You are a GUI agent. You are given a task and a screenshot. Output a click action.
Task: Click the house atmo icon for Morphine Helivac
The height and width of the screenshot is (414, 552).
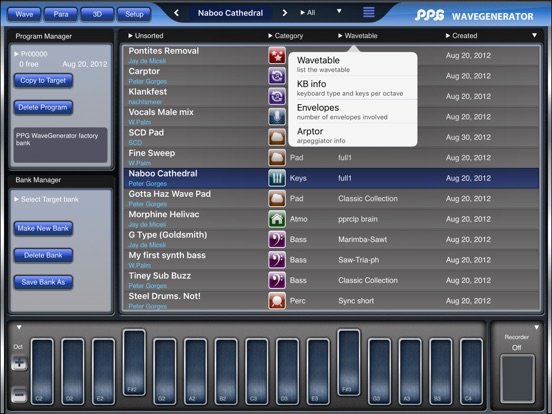coord(277,219)
